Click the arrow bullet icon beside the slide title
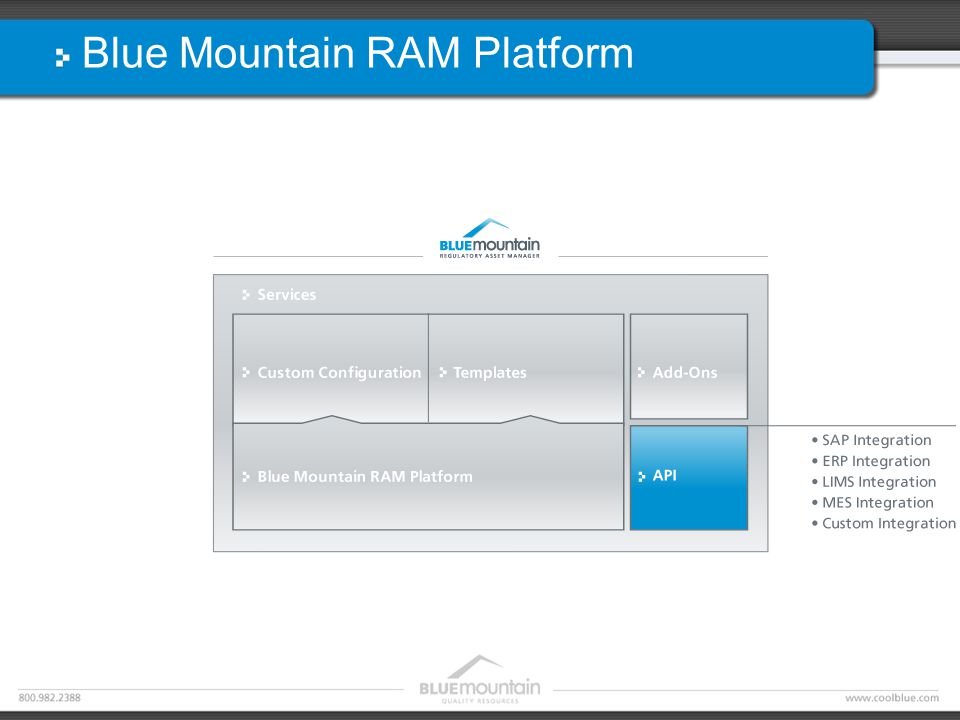Image resolution: width=960 pixels, height=720 pixels. (62, 58)
